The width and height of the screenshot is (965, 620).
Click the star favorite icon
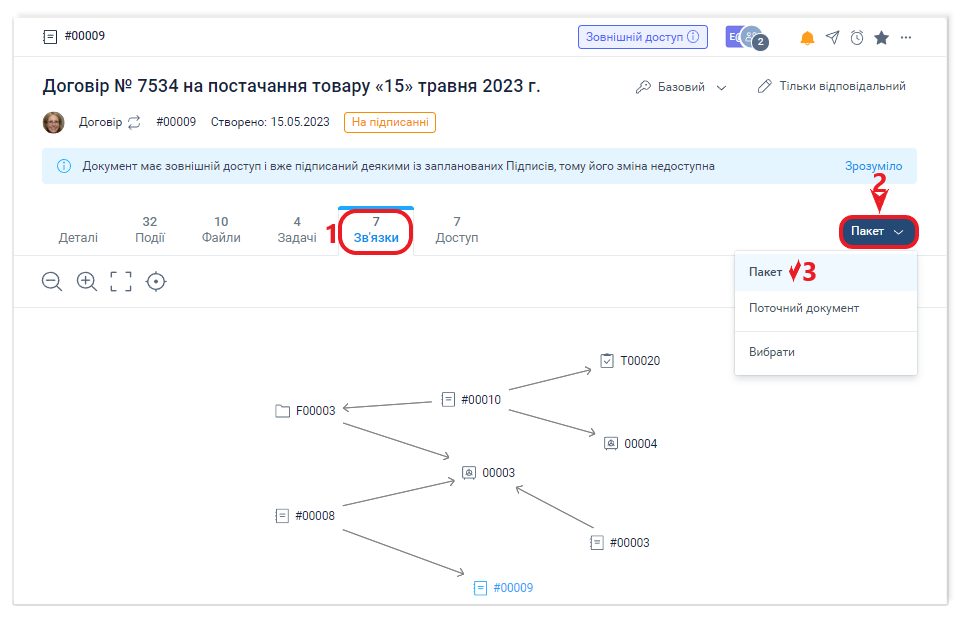(x=881, y=38)
